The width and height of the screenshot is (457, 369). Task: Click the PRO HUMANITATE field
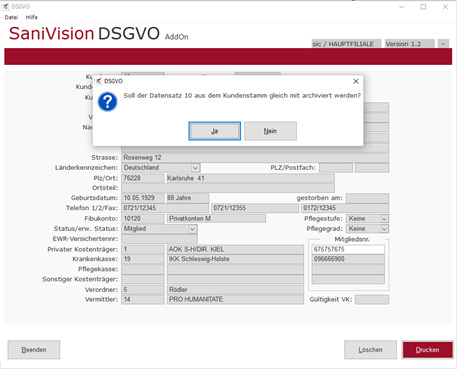[x=235, y=299]
